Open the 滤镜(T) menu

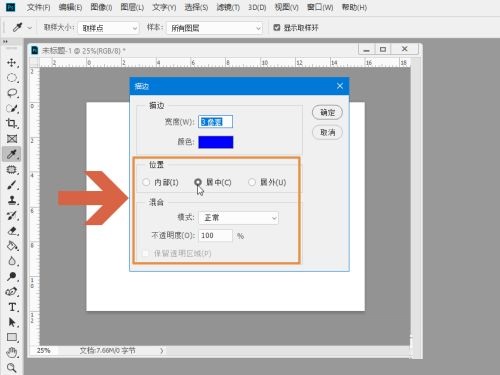pos(228,7)
